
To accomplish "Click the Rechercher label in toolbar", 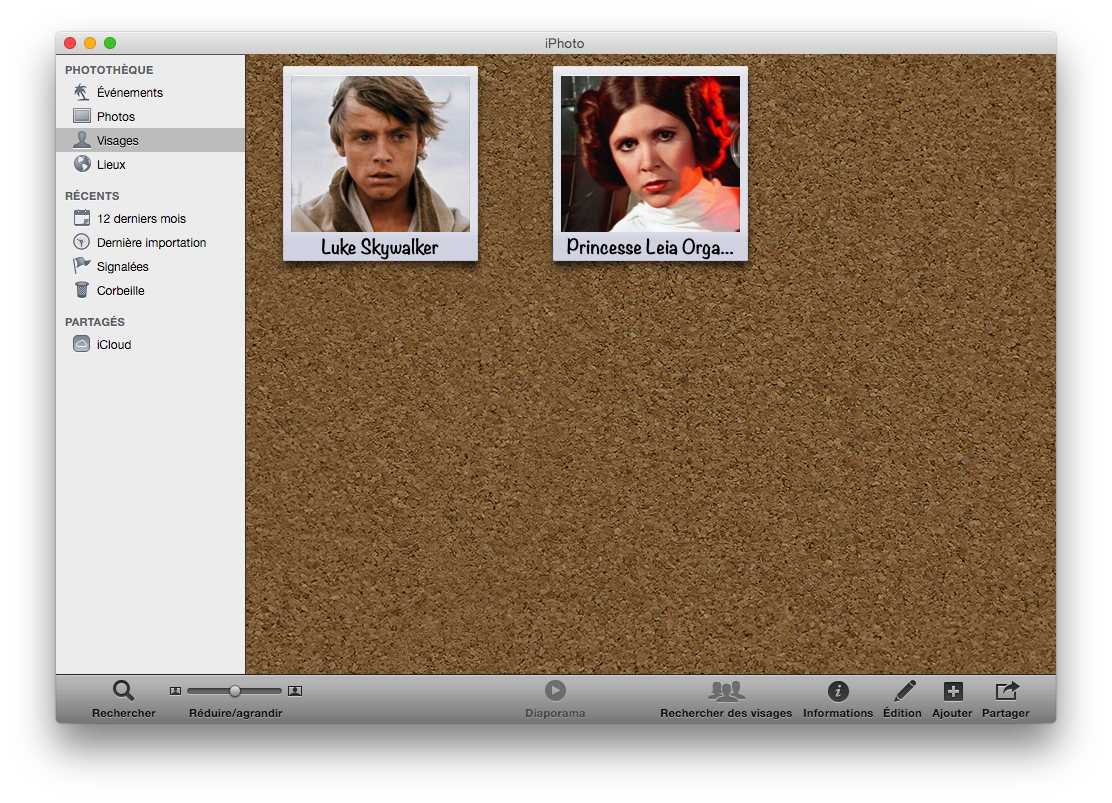I will pos(123,713).
